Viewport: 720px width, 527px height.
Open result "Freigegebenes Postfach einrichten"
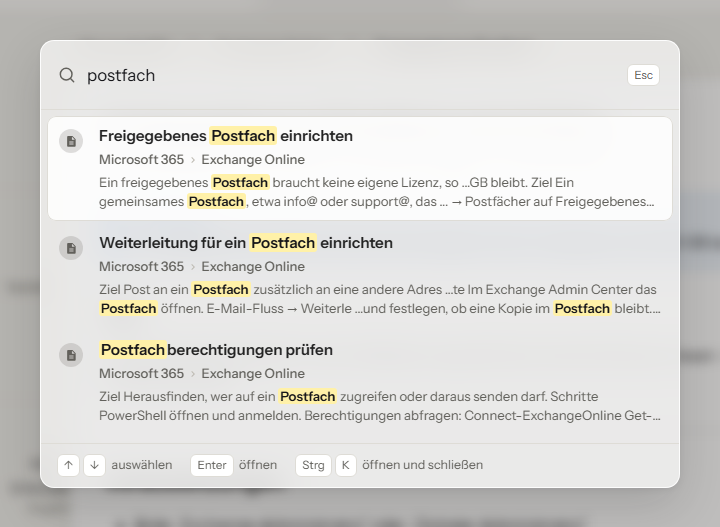(x=360, y=168)
